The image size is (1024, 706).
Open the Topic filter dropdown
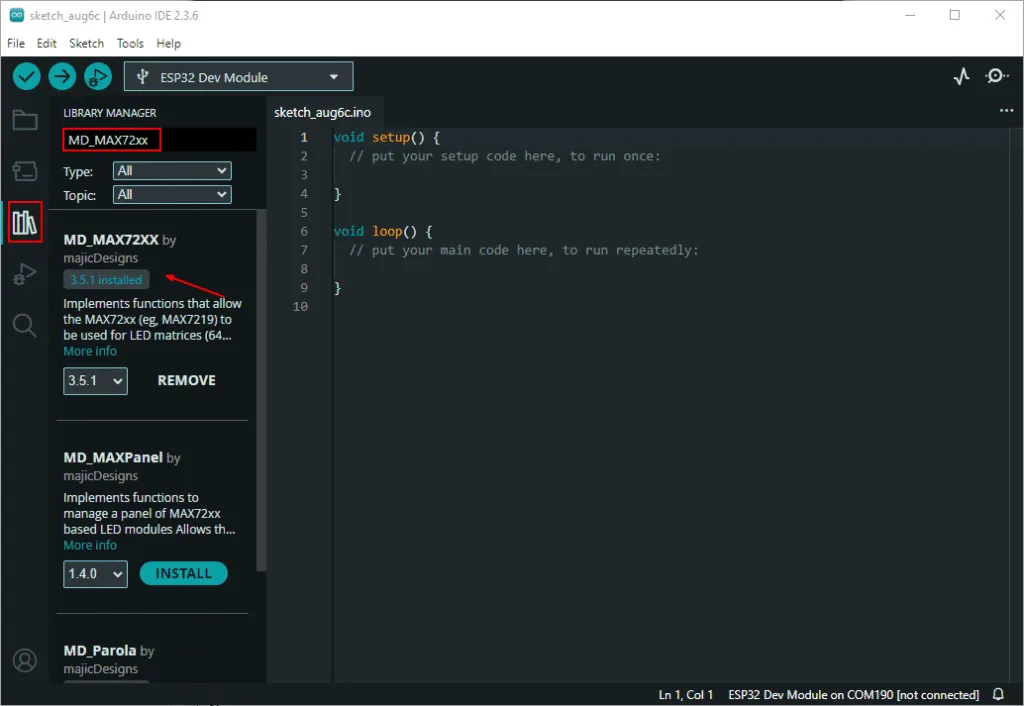click(x=172, y=195)
